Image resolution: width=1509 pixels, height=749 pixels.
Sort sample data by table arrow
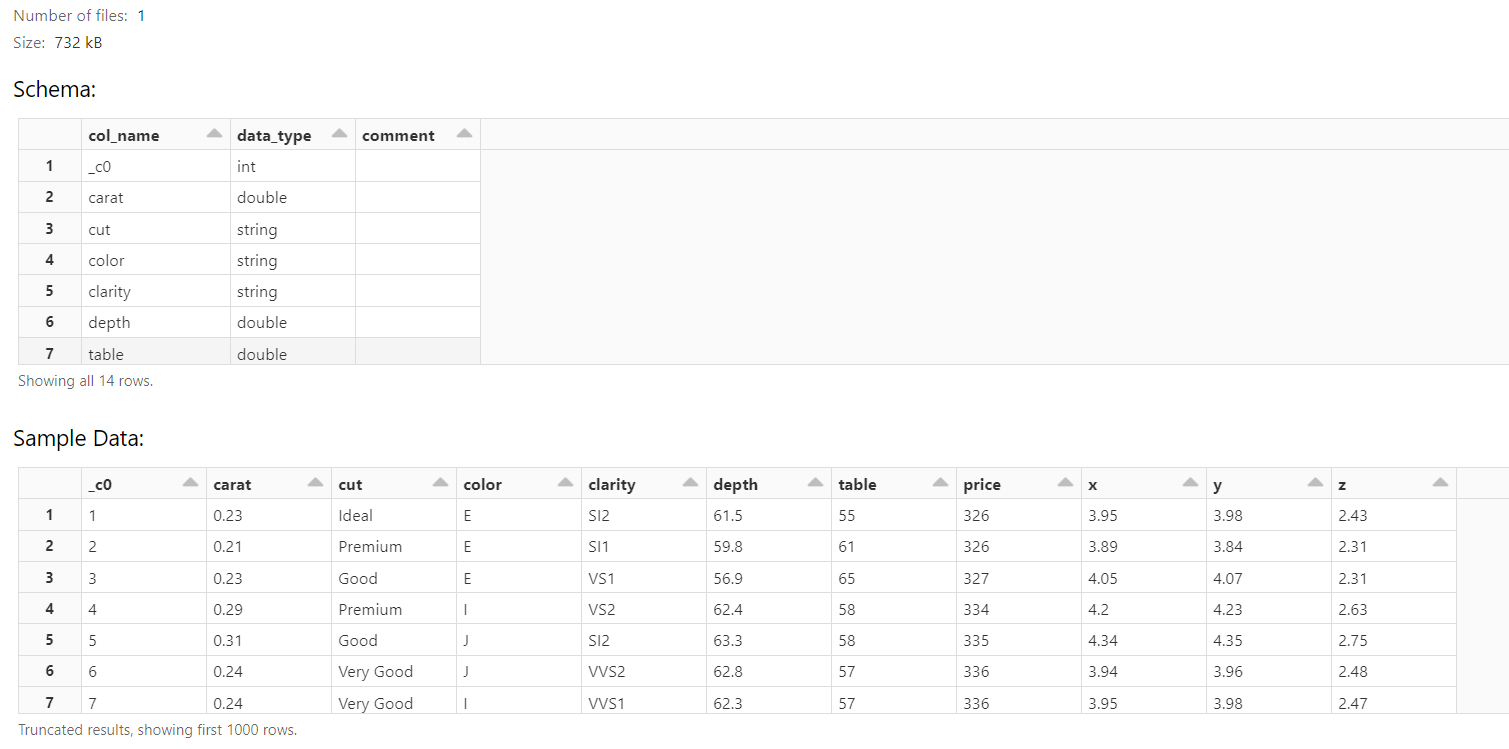pyautogui.click(x=940, y=483)
